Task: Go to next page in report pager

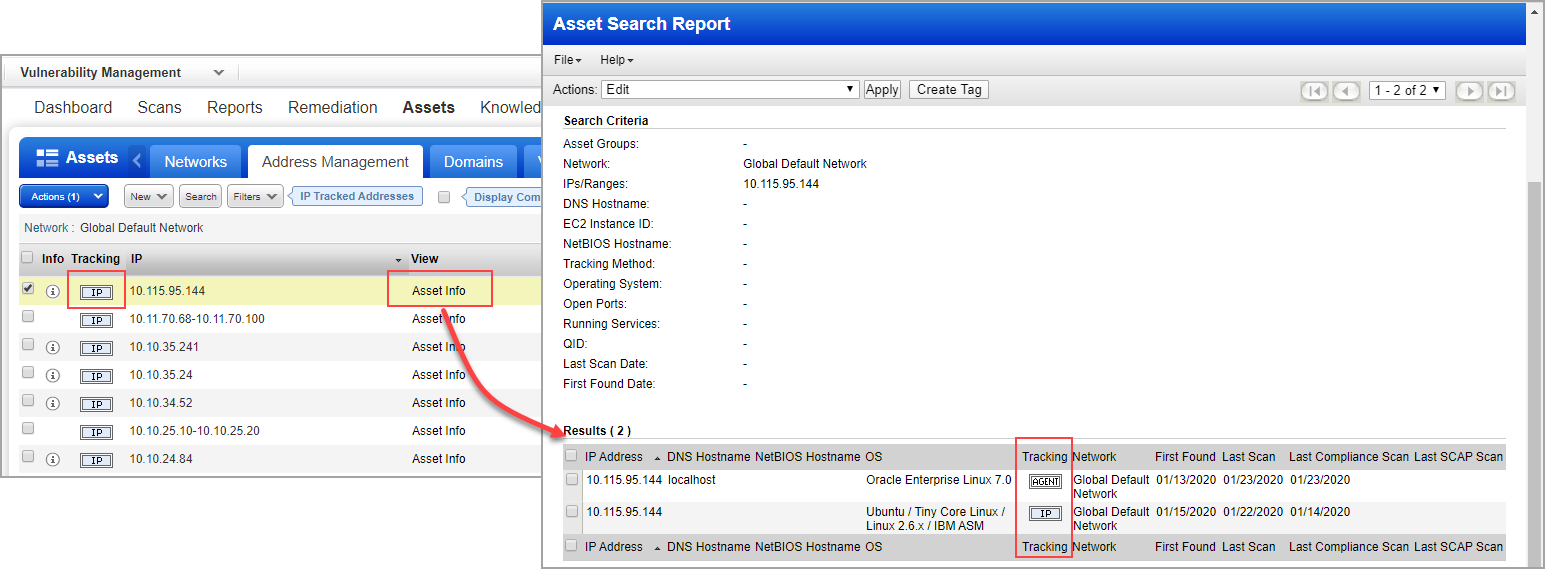Action: 1469,91
